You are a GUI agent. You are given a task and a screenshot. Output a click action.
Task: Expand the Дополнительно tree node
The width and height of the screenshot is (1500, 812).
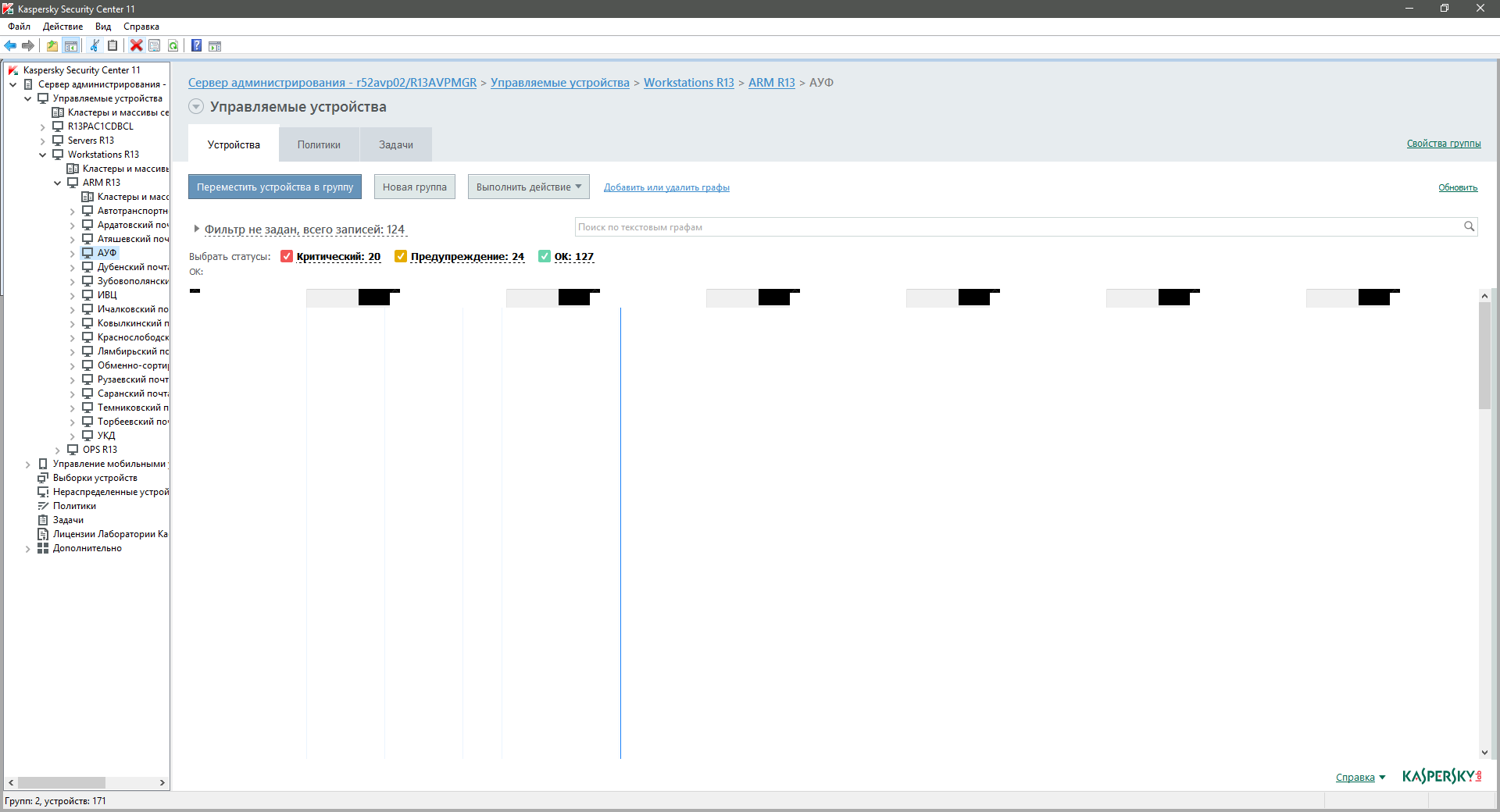click(28, 548)
